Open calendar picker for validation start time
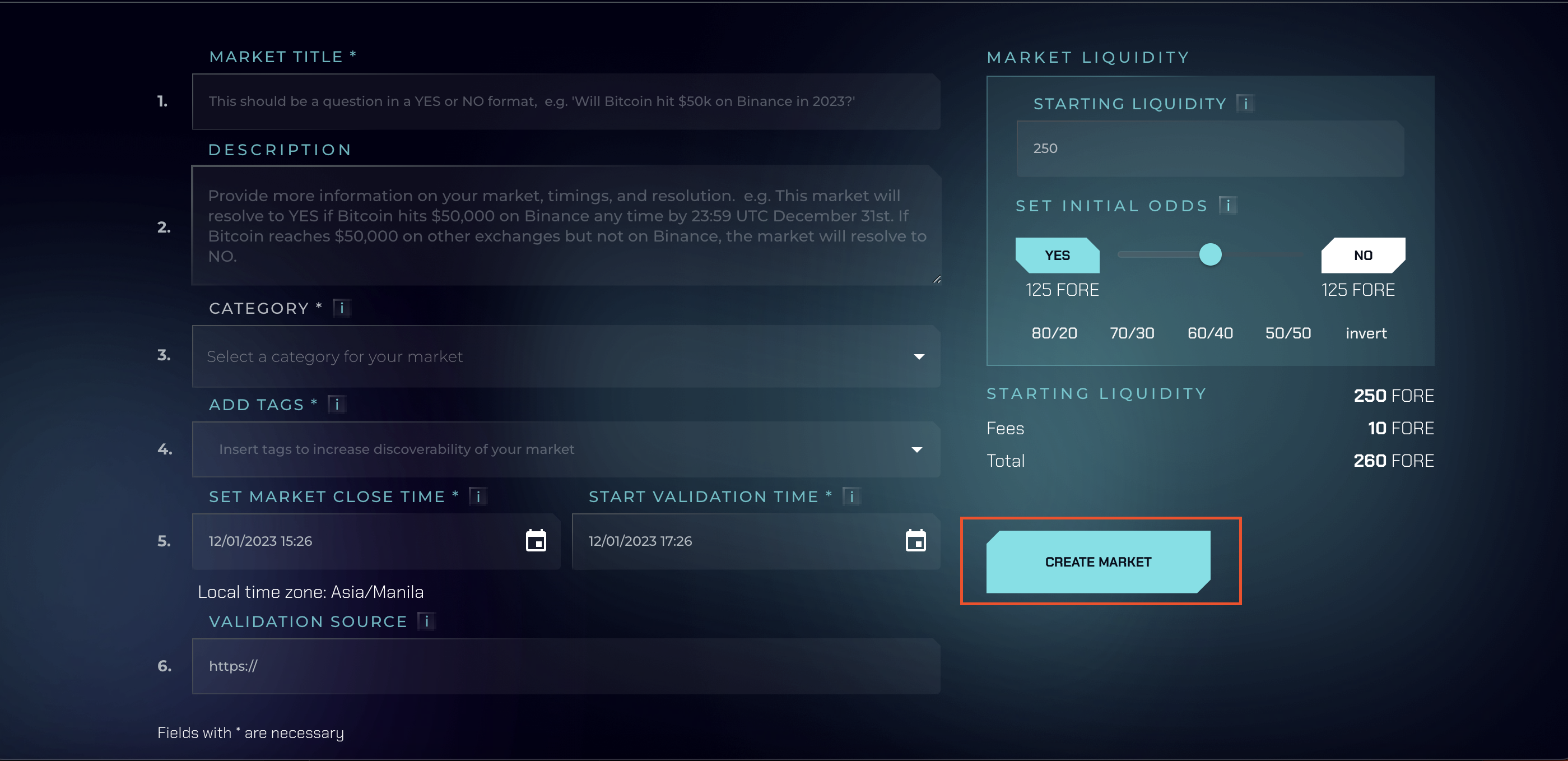Screen dimensions: 1568x761 (x=915, y=541)
